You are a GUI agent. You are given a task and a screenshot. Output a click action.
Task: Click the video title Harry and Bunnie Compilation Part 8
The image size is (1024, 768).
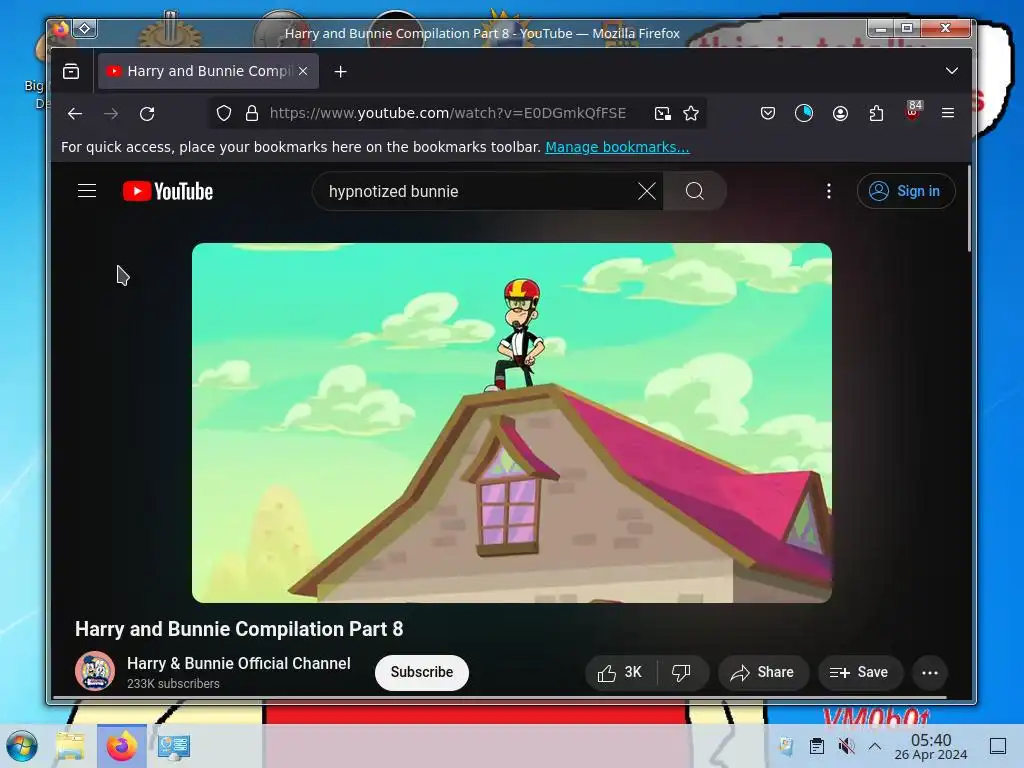point(239,629)
